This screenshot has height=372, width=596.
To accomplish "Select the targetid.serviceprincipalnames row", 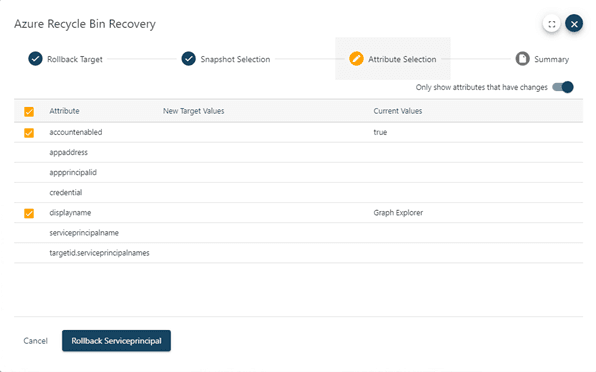I will [x=298, y=253].
